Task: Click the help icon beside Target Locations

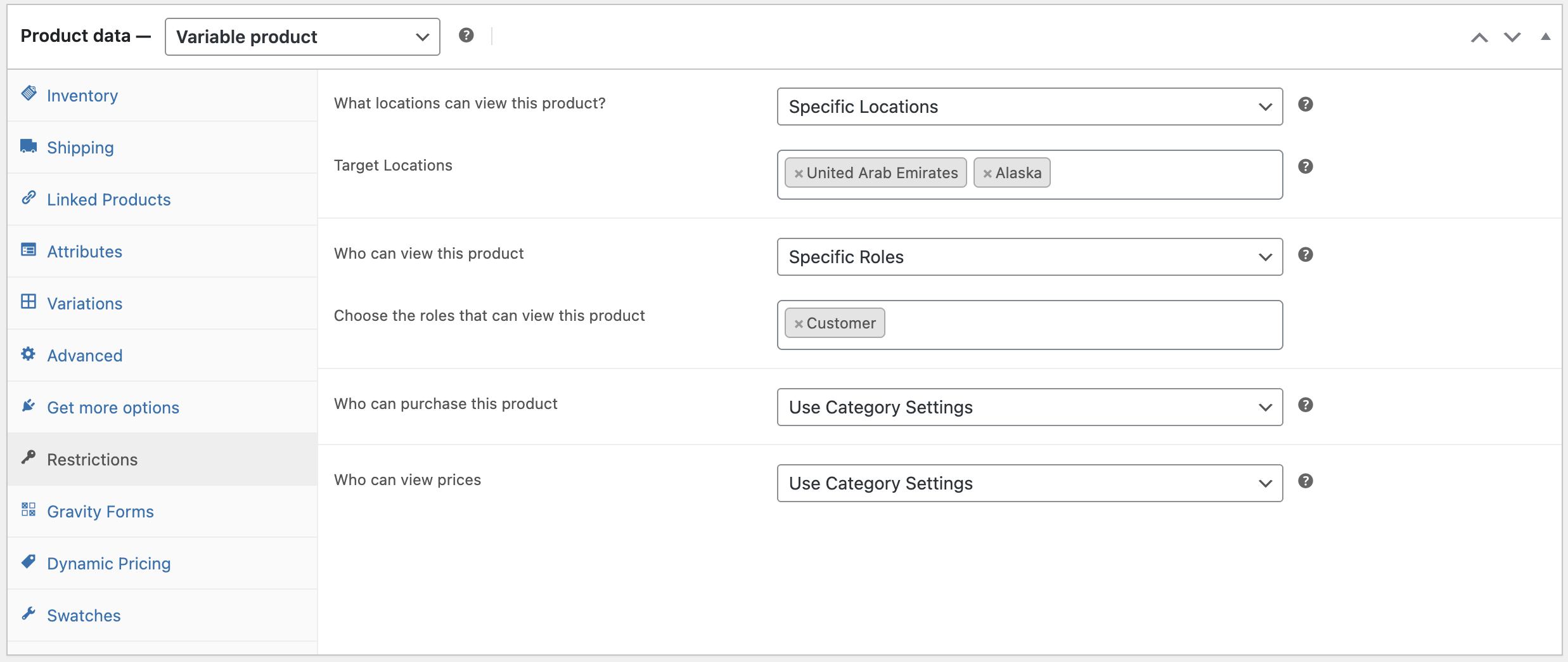Action: 1305,166
